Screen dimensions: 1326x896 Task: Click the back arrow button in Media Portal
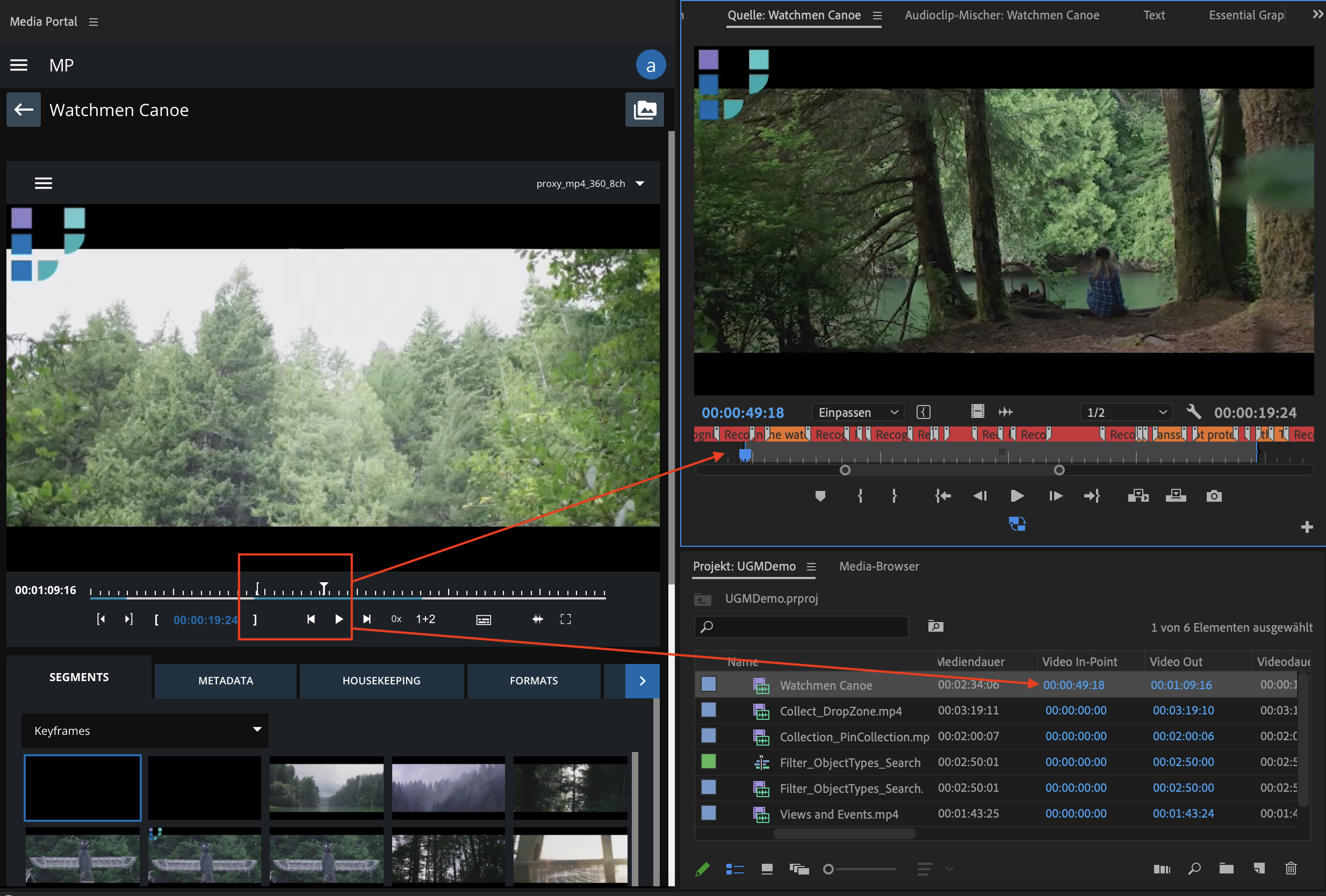click(x=24, y=110)
